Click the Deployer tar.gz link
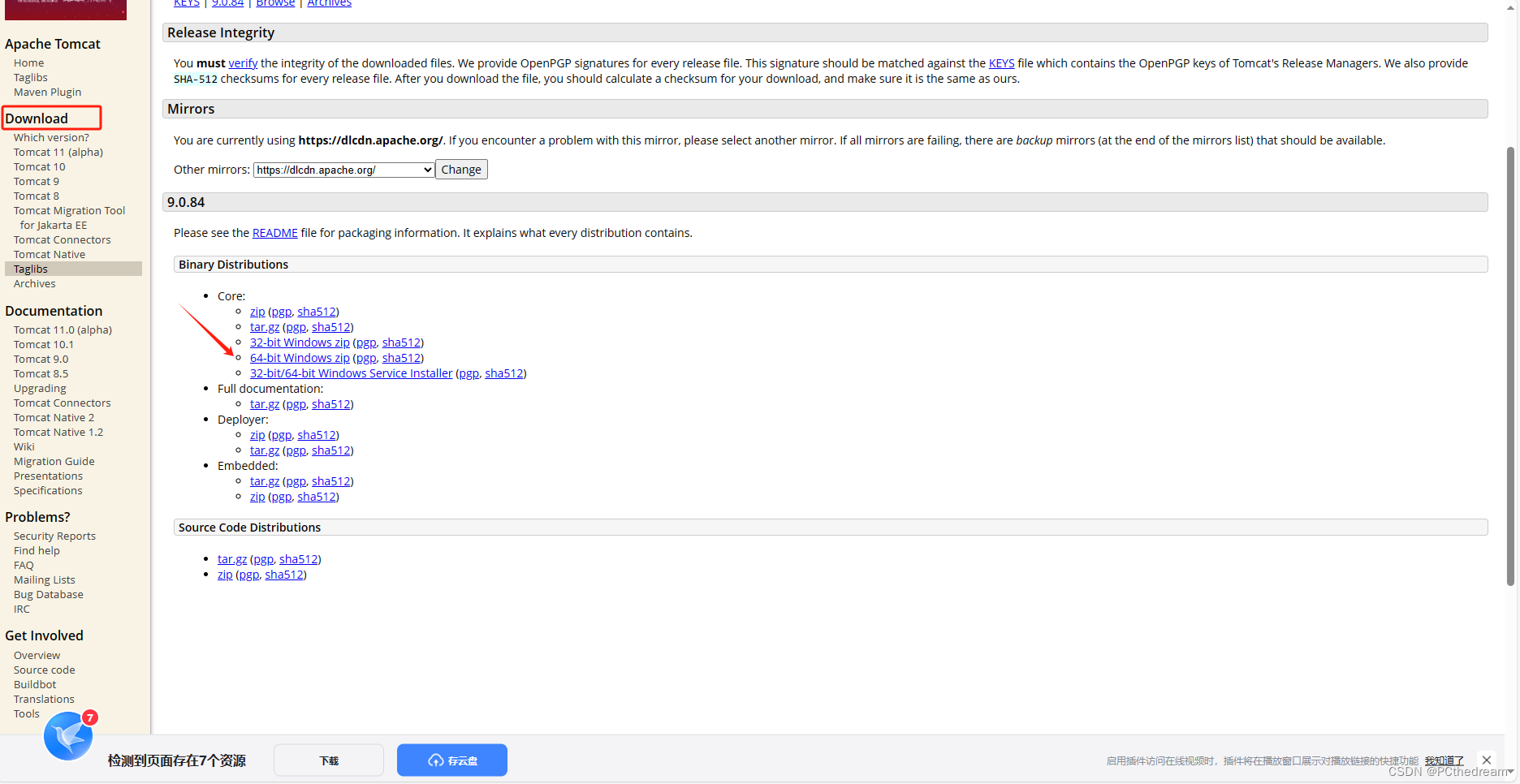This screenshot has height=784, width=1520. (265, 450)
